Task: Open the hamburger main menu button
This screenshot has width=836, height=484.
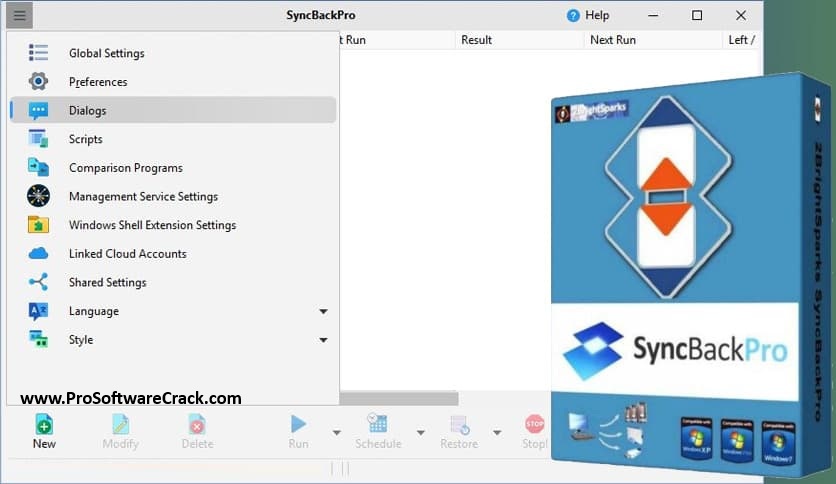Action: coord(20,15)
